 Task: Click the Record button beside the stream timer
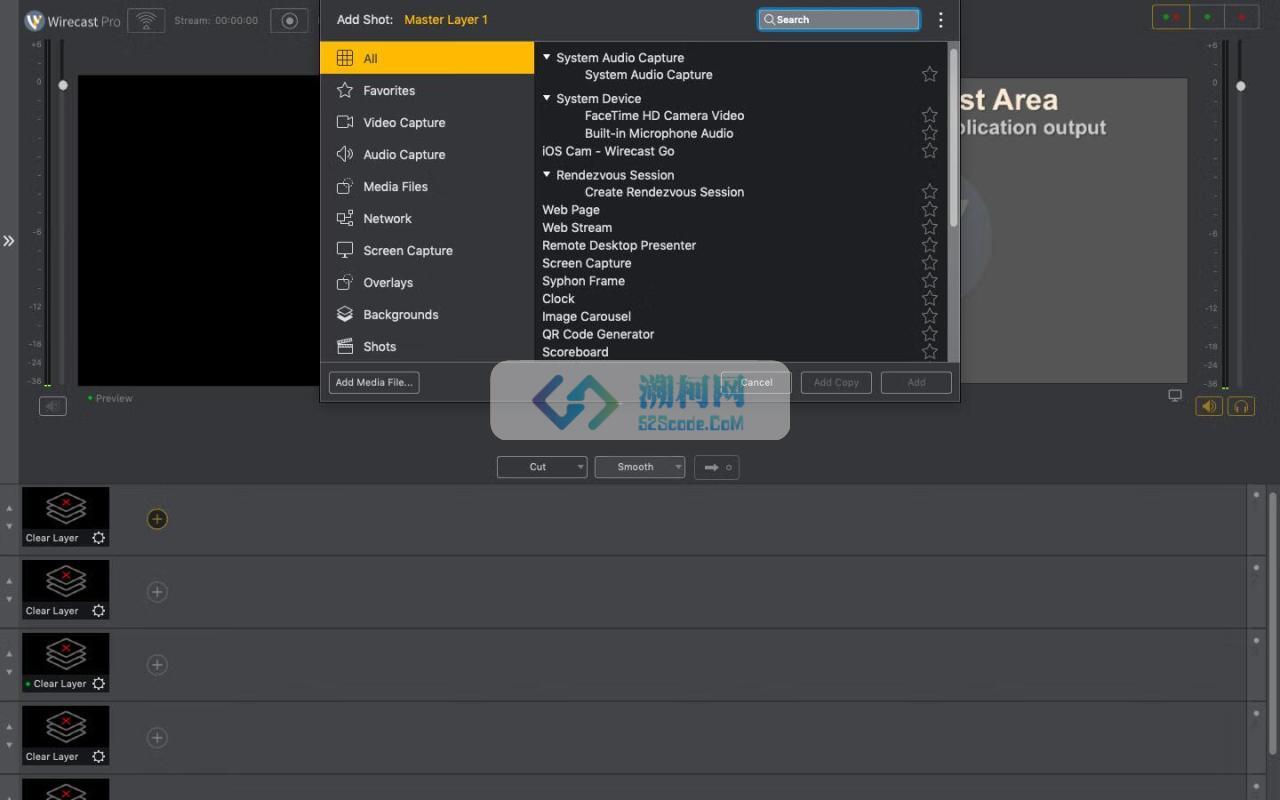(x=289, y=20)
